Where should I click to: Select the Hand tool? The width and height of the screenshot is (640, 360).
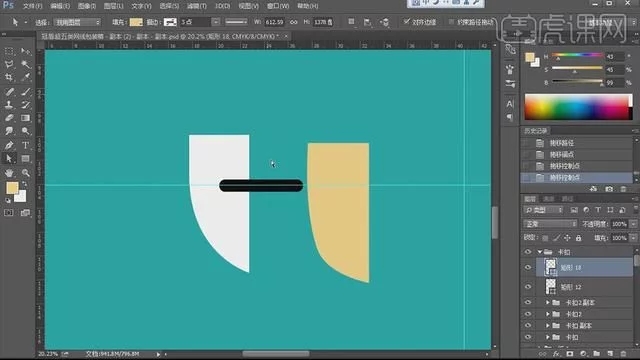9,173
